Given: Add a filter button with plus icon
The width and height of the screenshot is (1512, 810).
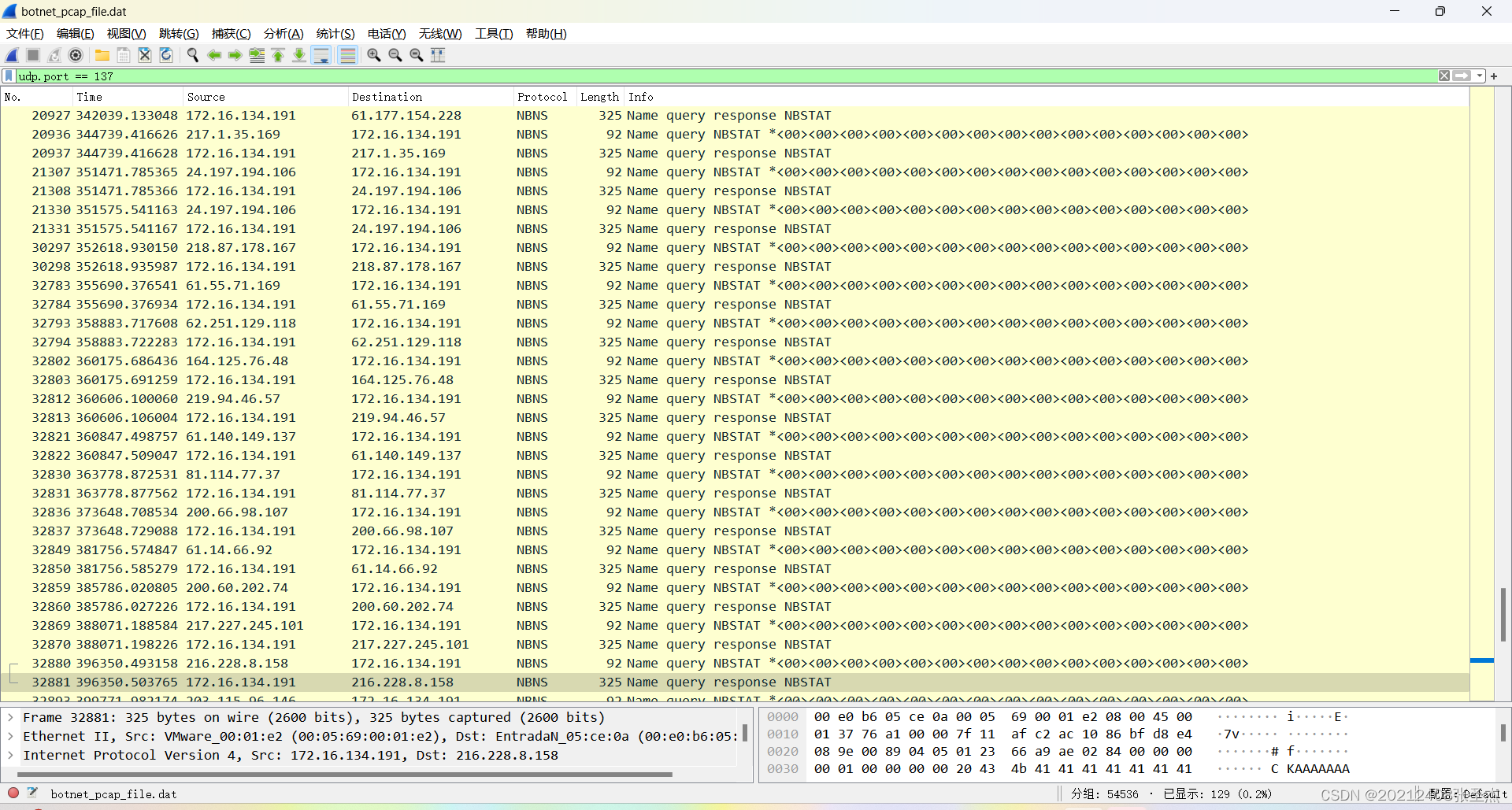Looking at the screenshot, I should click(1494, 76).
